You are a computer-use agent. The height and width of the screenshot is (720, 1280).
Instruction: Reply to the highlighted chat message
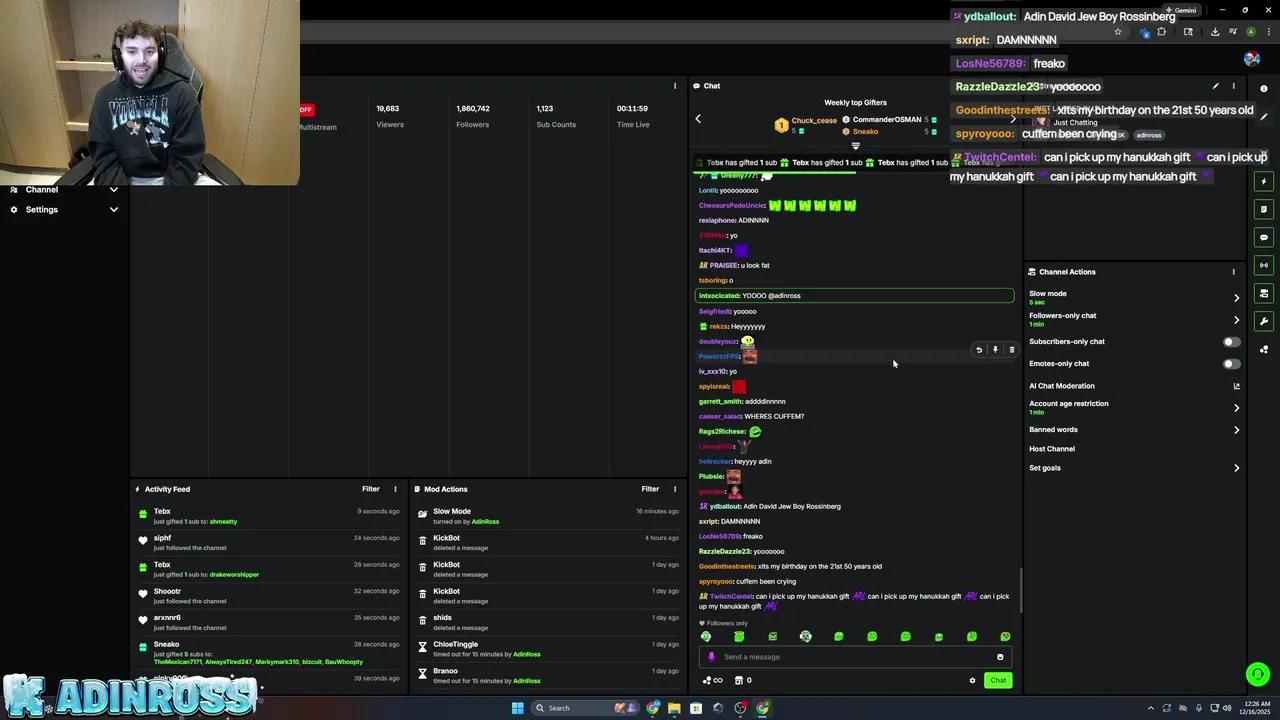pyautogui.click(x=979, y=350)
